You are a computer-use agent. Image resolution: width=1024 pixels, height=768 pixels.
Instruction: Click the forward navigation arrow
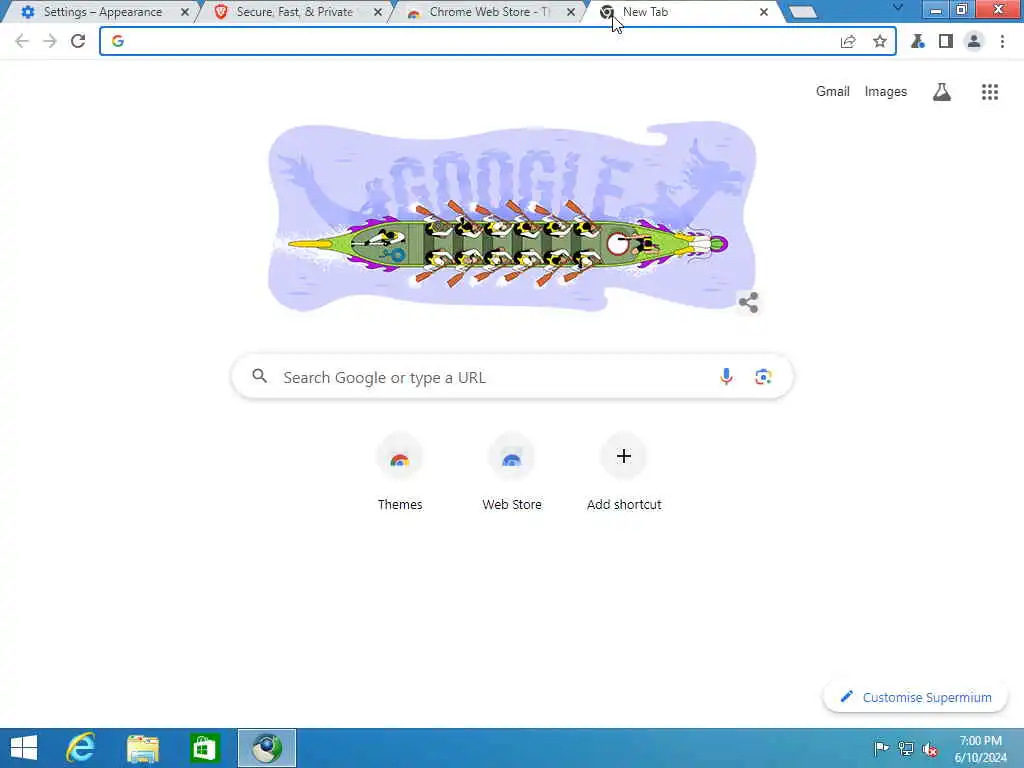coord(50,41)
